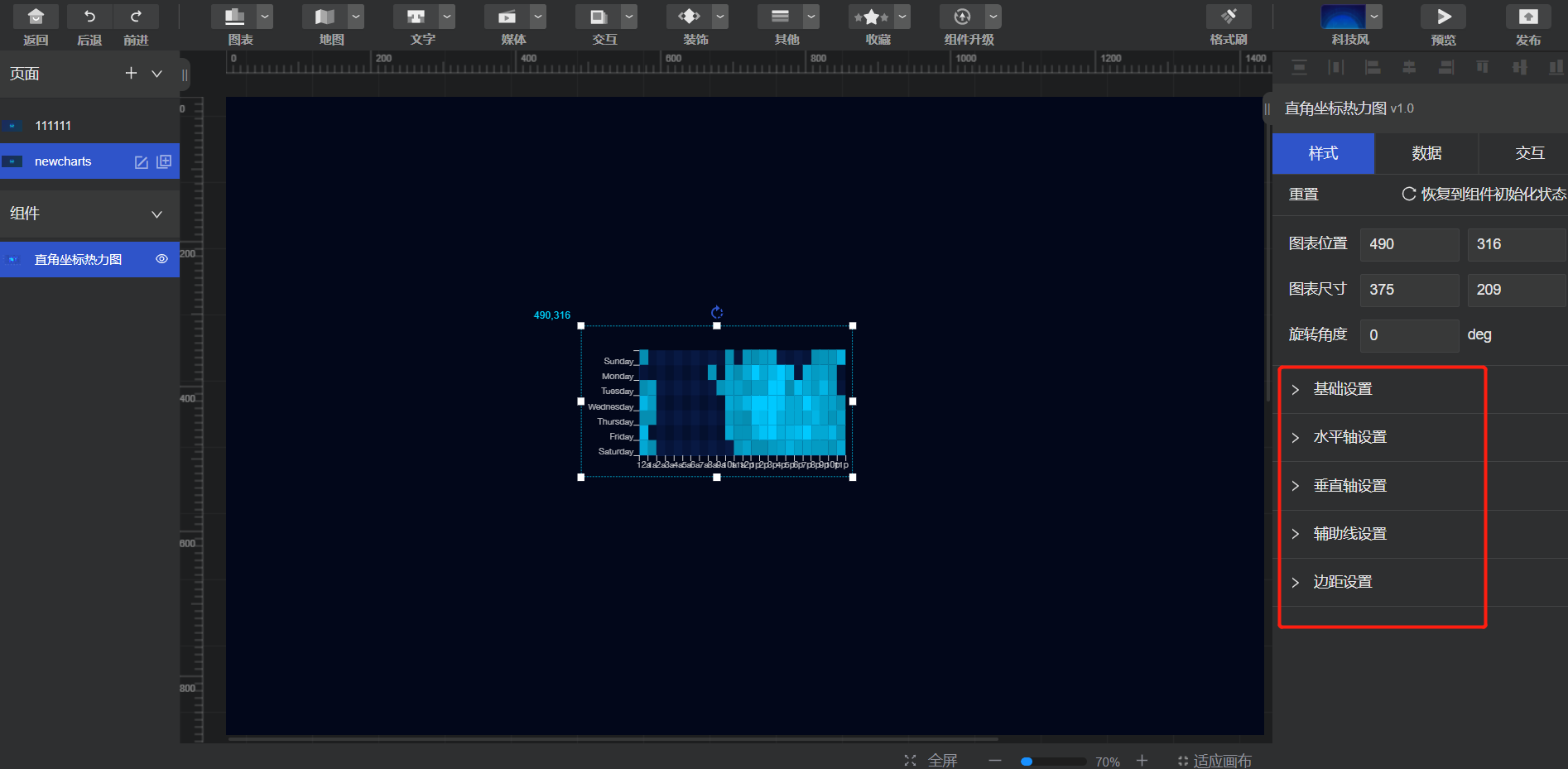
Task: Open dropdown arrow next to 媒体
Action: pyautogui.click(x=538, y=17)
